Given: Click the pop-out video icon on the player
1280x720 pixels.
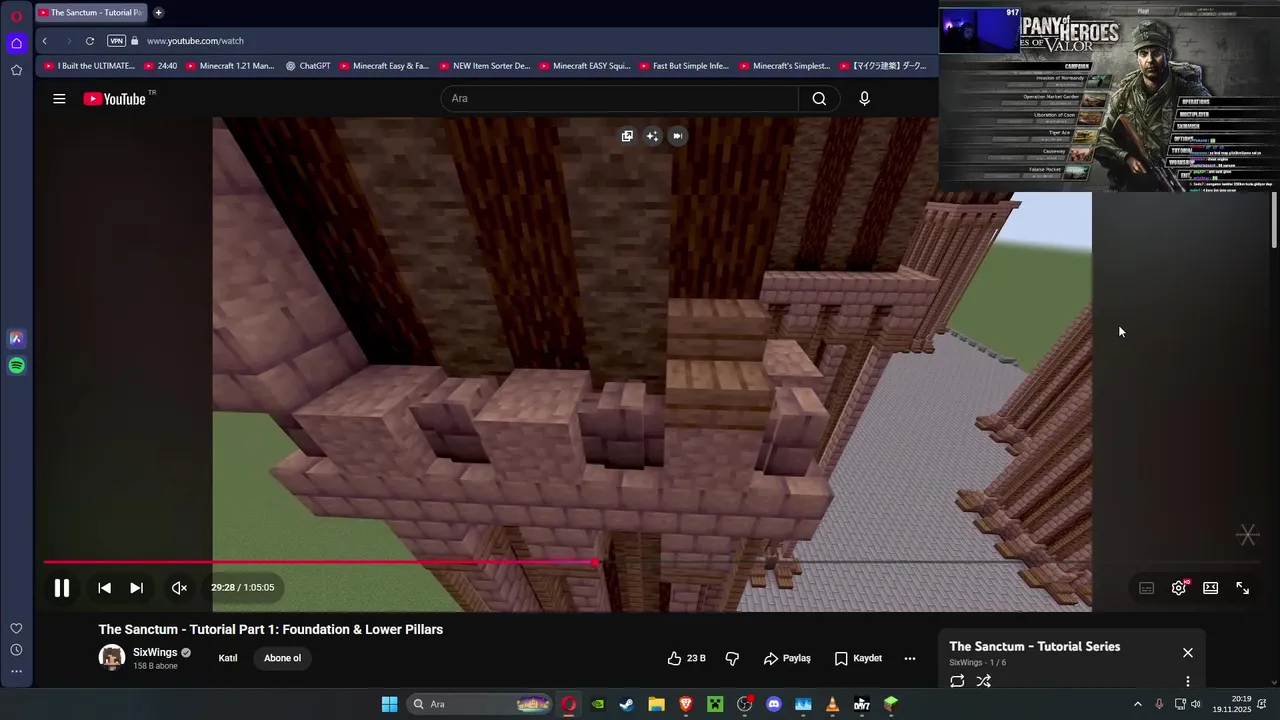Looking at the screenshot, I should click(x=627, y=136).
